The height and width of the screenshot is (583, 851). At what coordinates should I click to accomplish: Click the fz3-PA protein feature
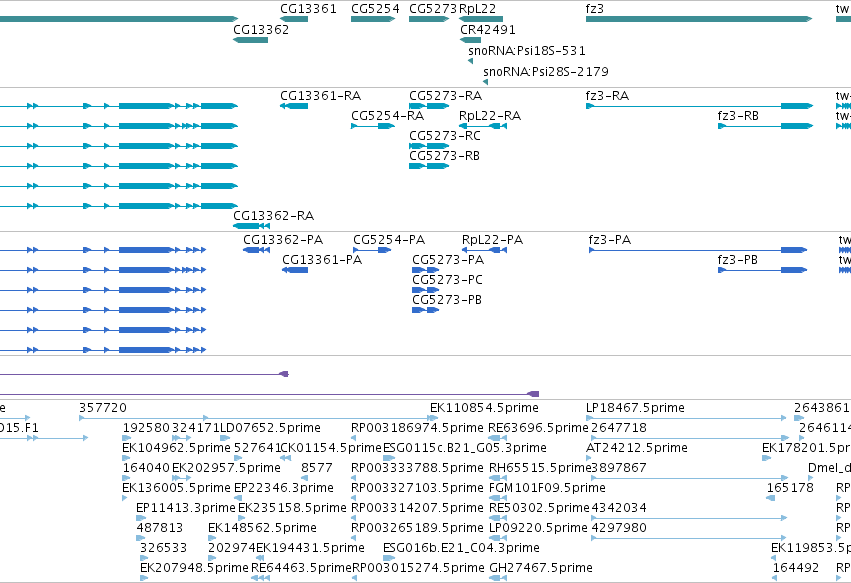(x=698, y=250)
